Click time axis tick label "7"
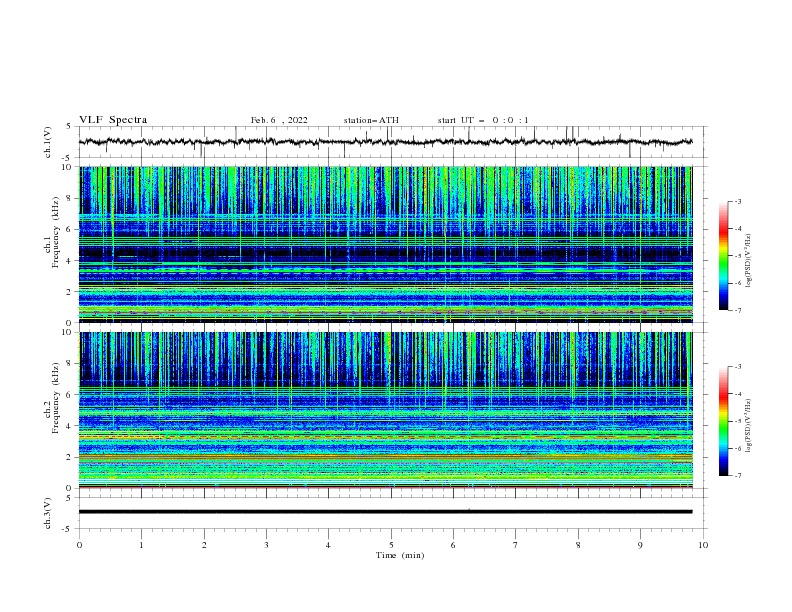Image resolution: width=792 pixels, height=612 pixels. point(516,545)
